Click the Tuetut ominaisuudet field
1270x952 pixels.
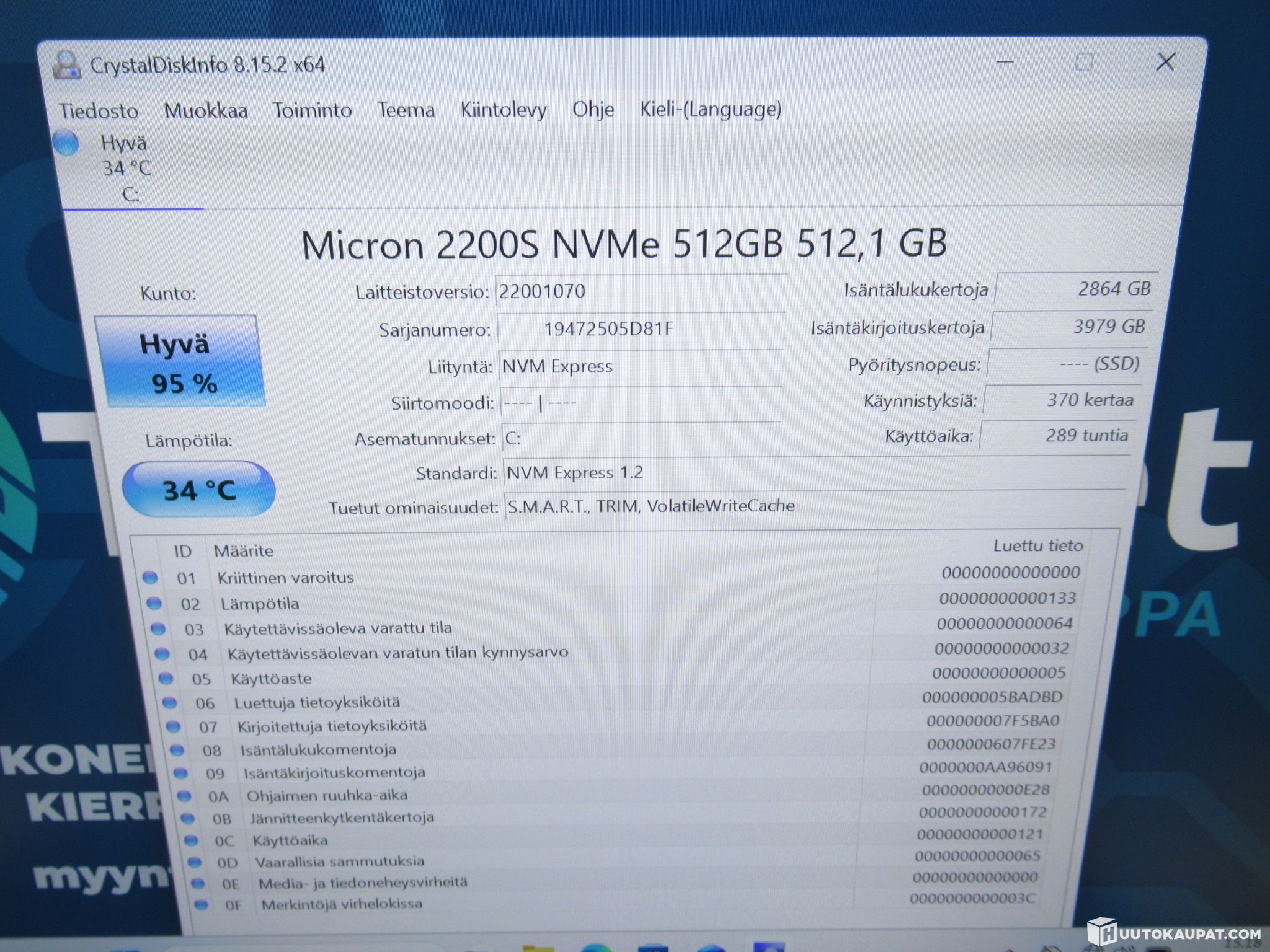click(x=815, y=506)
